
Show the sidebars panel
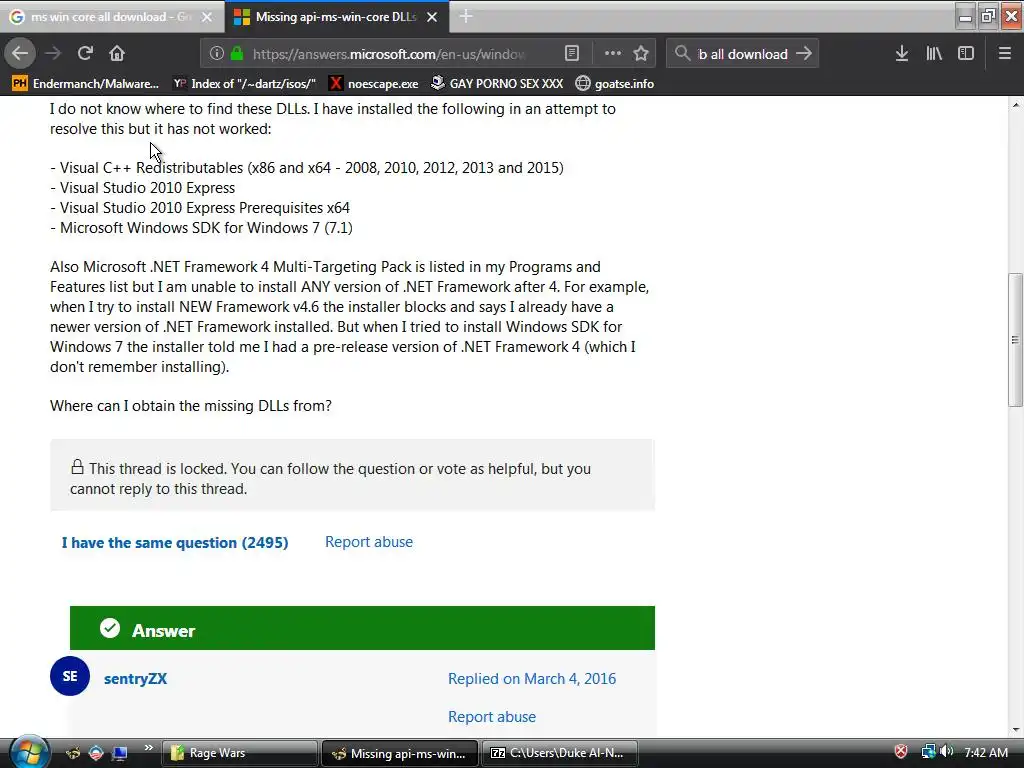pyautogui.click(x=966, y=54)
